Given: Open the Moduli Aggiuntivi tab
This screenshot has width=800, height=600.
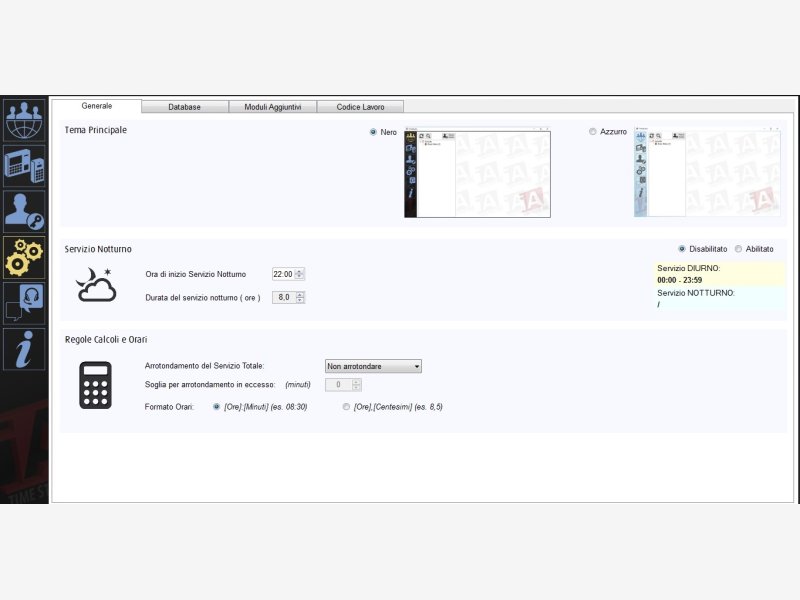Looking at the screenshot, I should (x=272, y=107).
